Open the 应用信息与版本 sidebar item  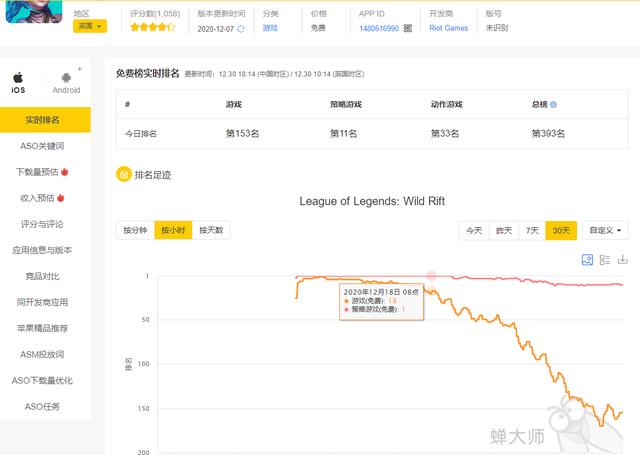[42, 250]
